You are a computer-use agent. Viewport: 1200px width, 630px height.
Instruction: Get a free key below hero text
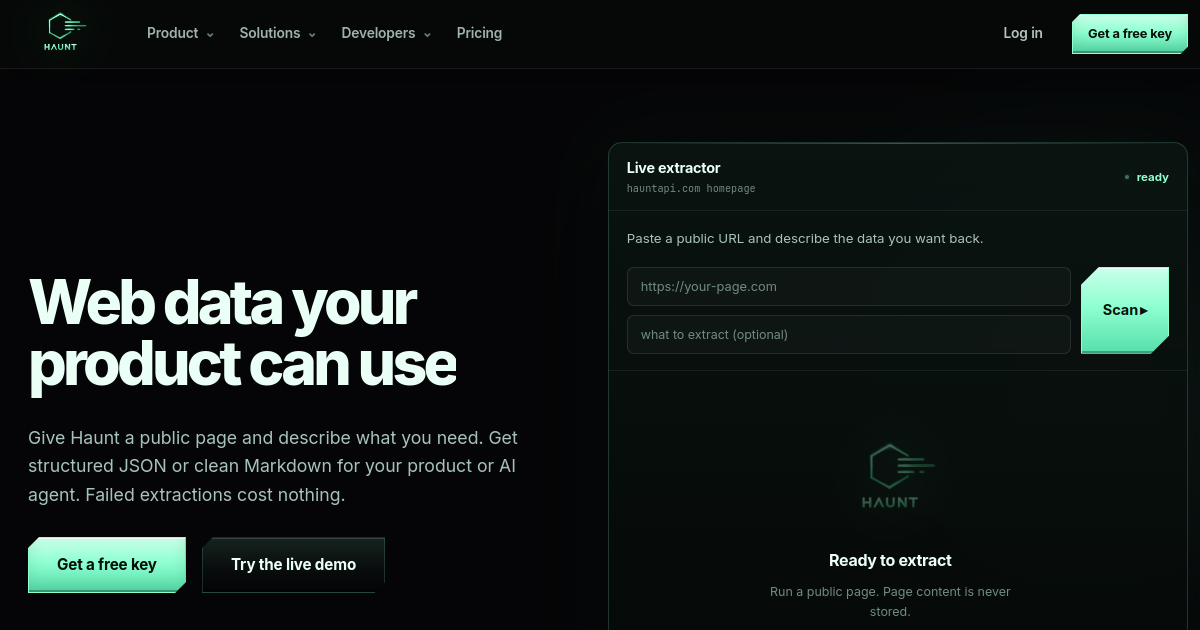tap(107, 565)
